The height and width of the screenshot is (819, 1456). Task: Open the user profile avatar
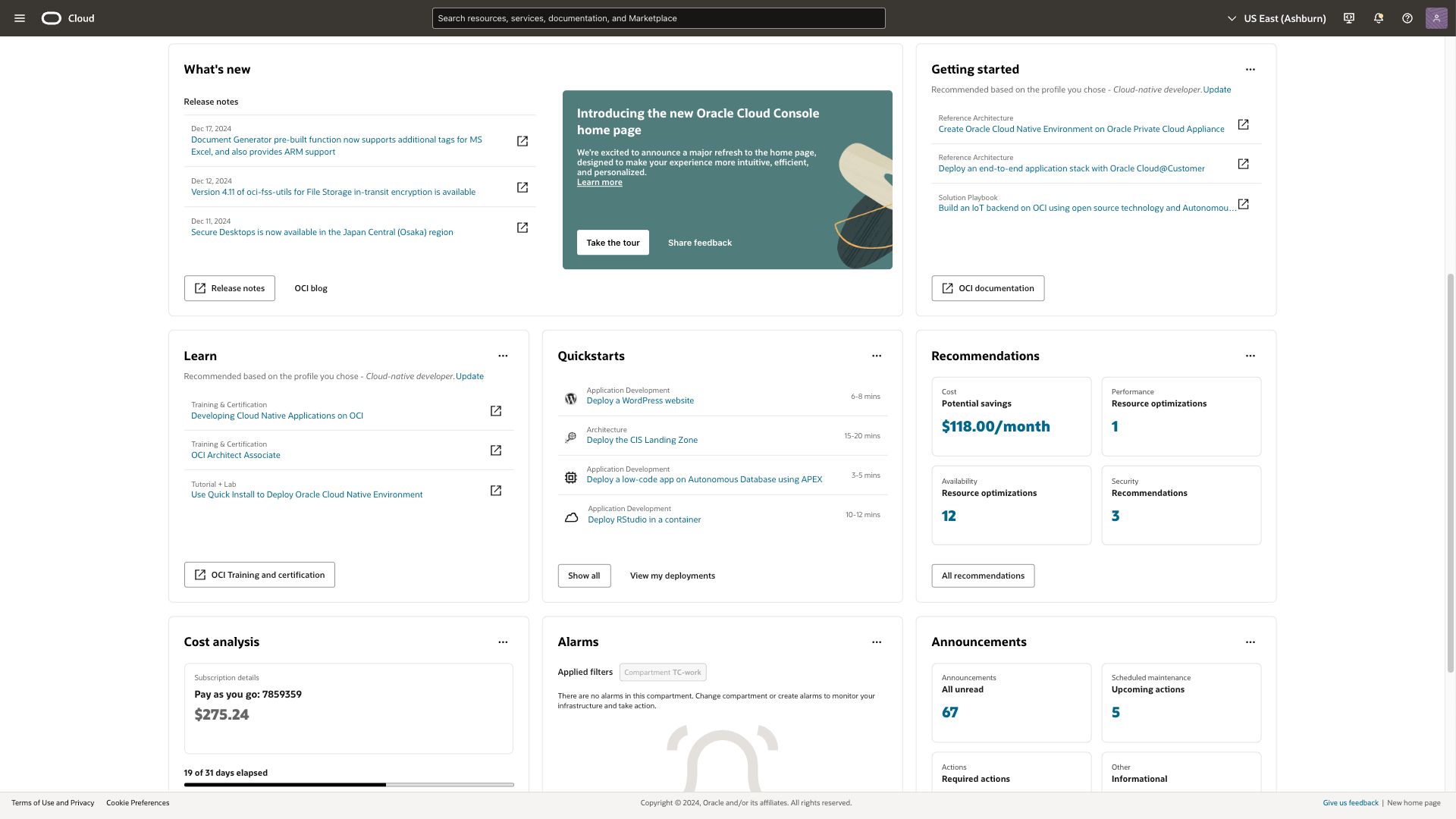coord(1436,18)
